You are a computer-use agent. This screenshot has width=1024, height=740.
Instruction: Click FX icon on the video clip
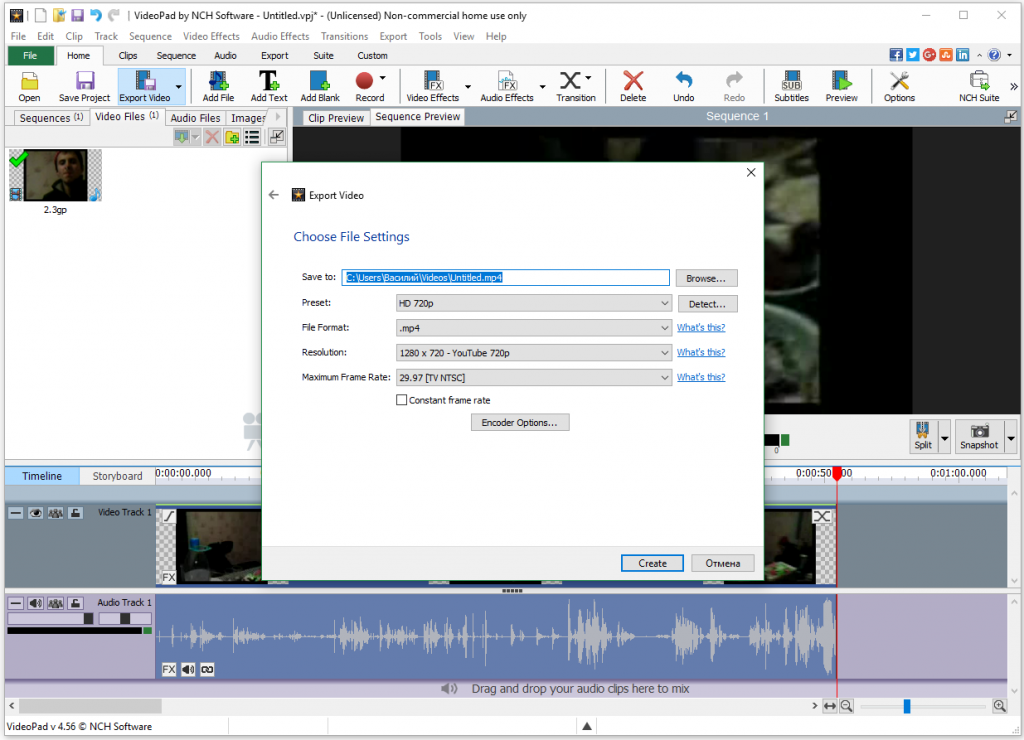click(x=168, y=577)
